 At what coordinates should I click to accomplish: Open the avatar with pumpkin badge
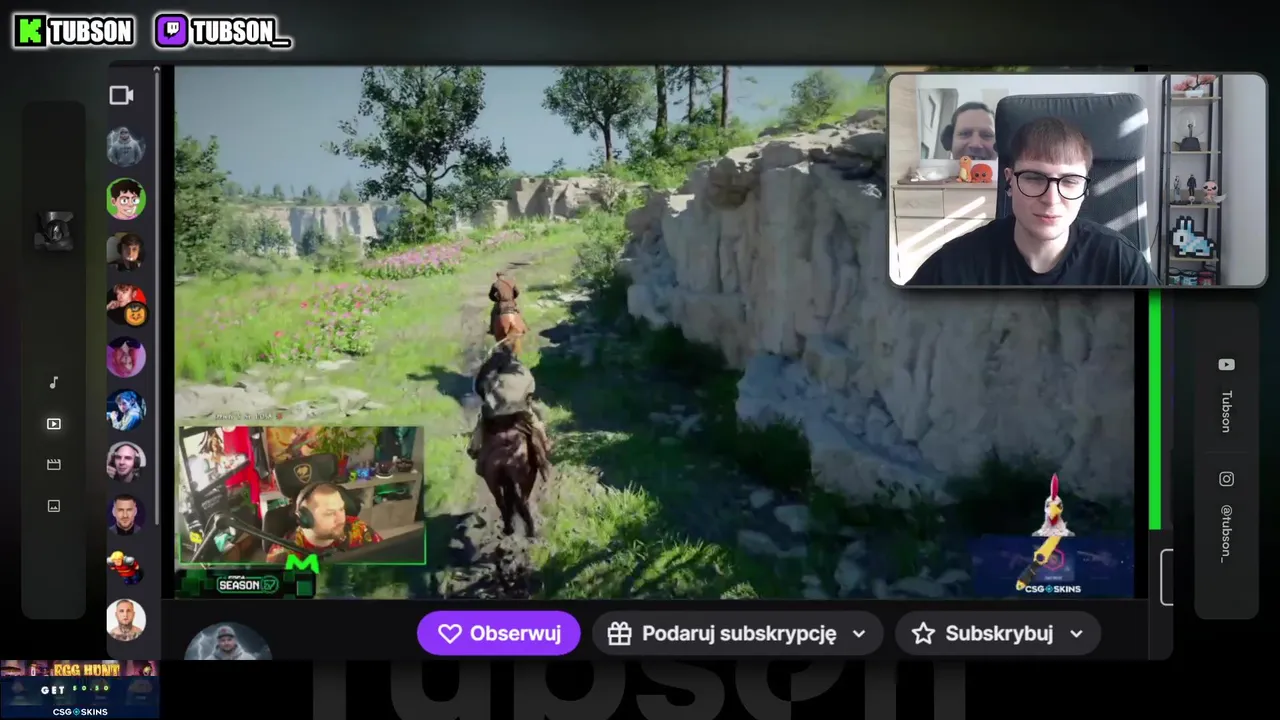click(x=126, y=304)
